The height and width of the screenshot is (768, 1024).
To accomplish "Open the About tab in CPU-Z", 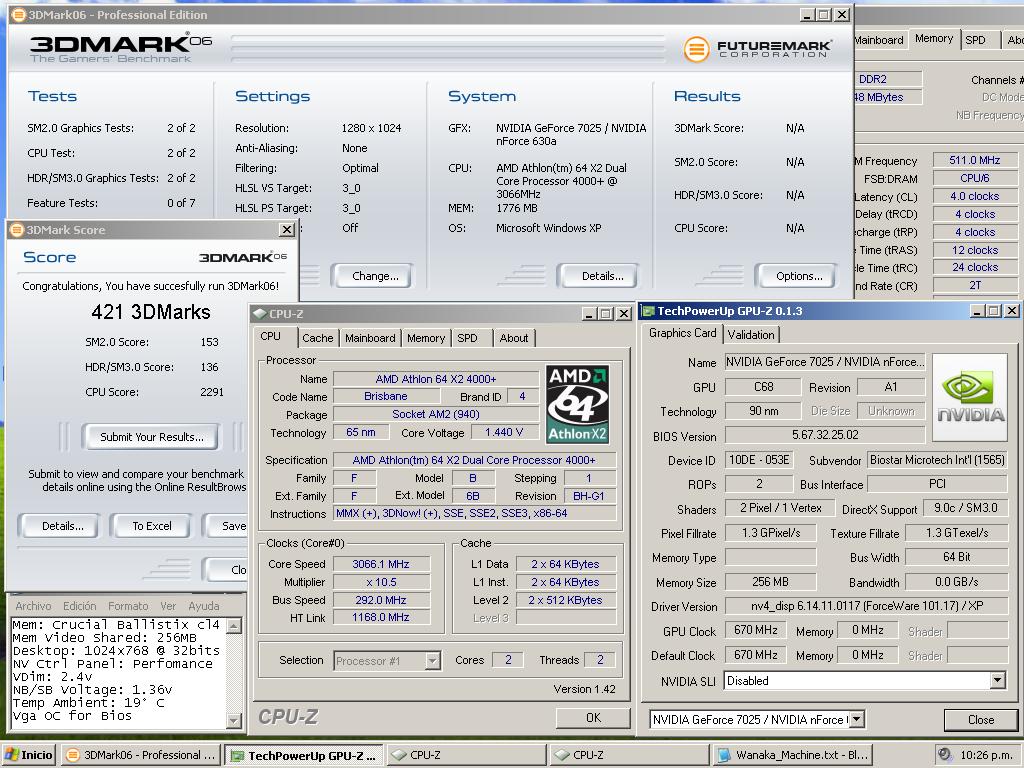I will 514,338.
